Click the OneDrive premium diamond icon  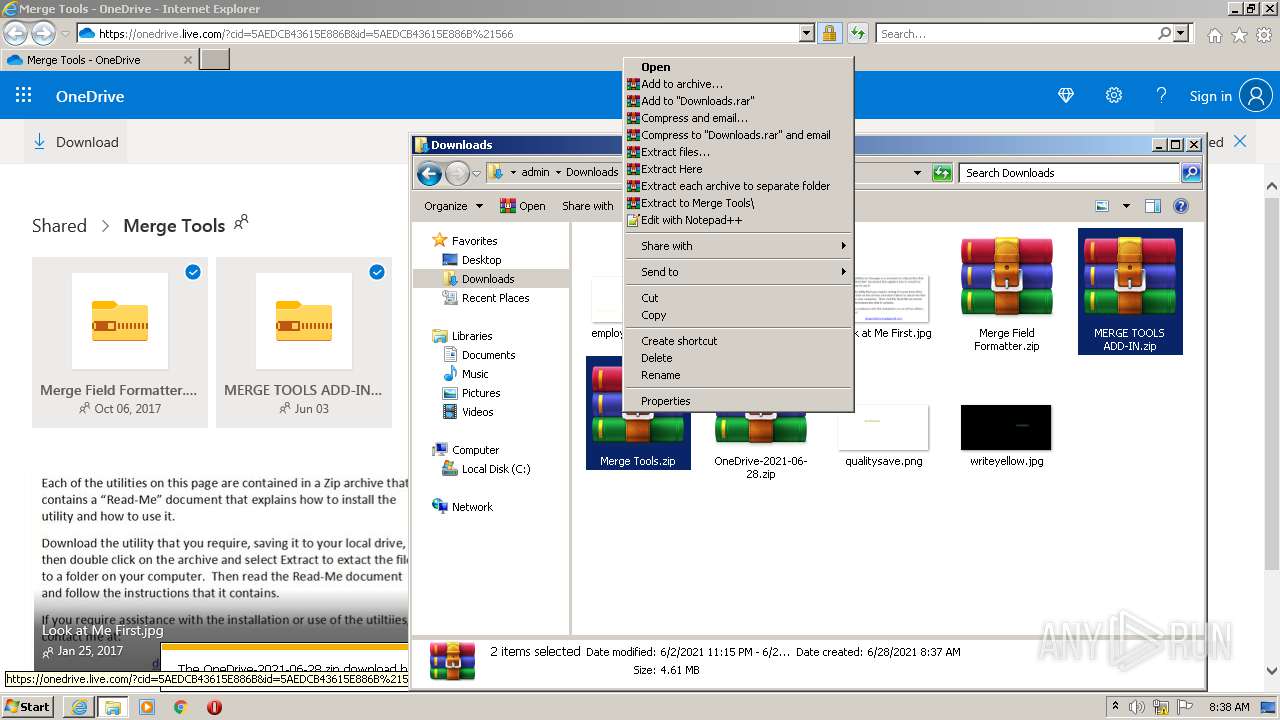point(1066,96)
